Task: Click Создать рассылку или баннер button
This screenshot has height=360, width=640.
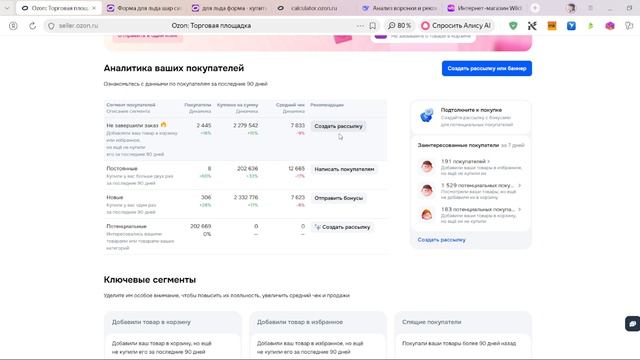Action: click(487, 68)
